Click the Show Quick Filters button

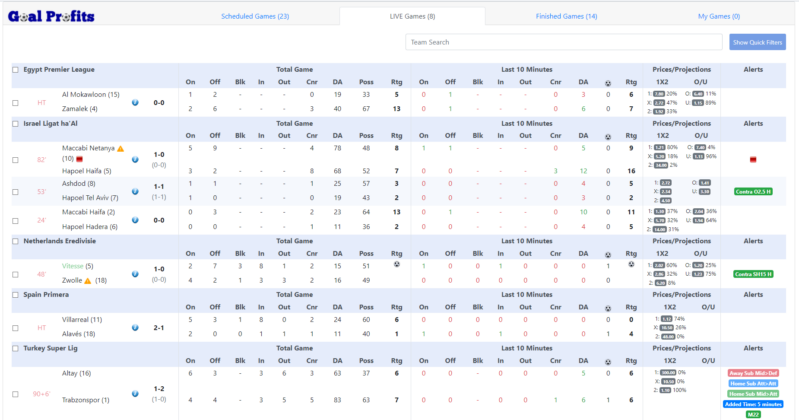coord(757,42)
